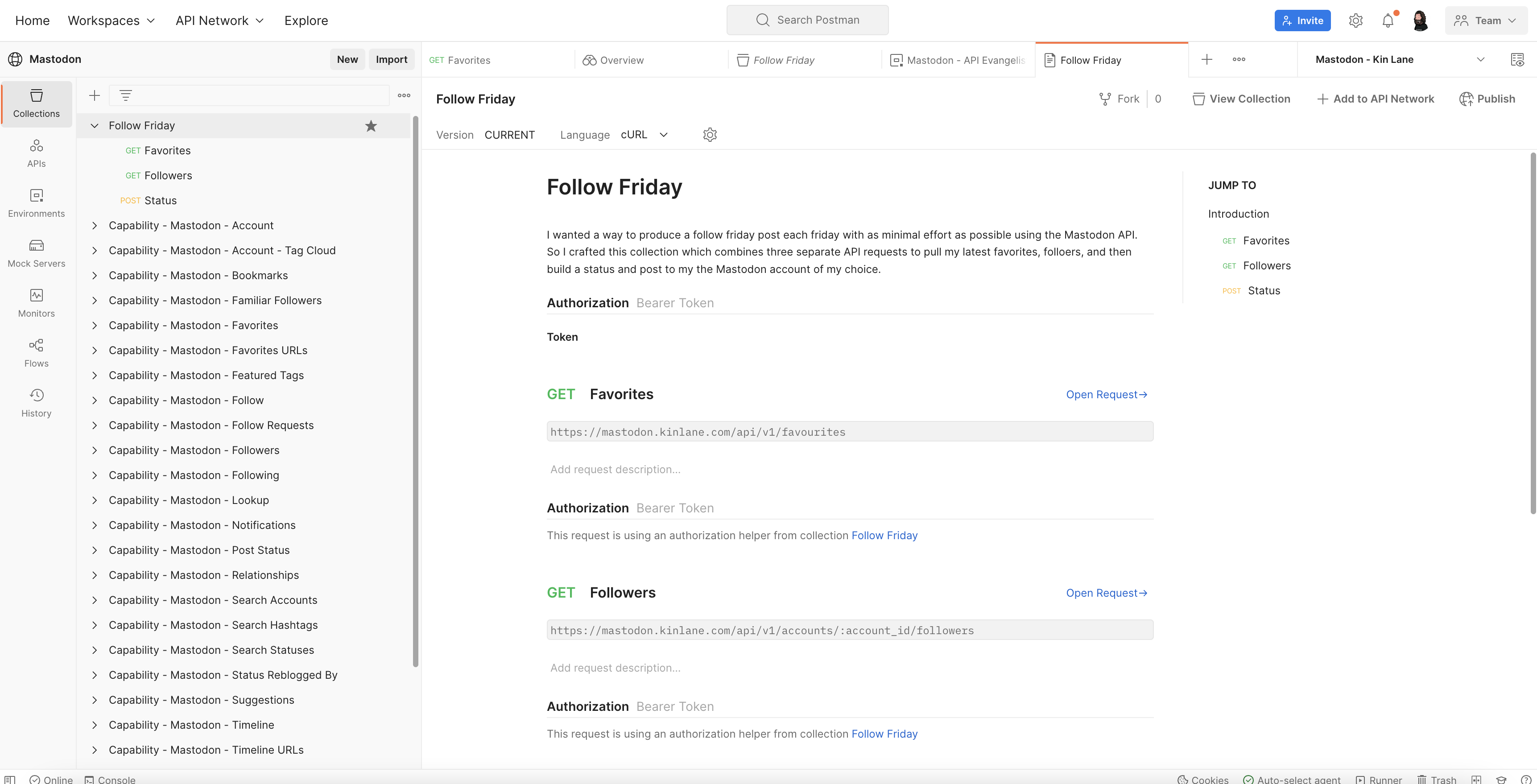The image size is (1537, 784).
Task: Click View Collection button
Action: 1241,99
